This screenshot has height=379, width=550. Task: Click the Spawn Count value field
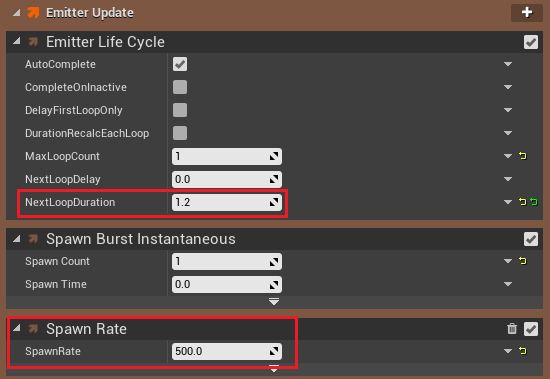227,261
